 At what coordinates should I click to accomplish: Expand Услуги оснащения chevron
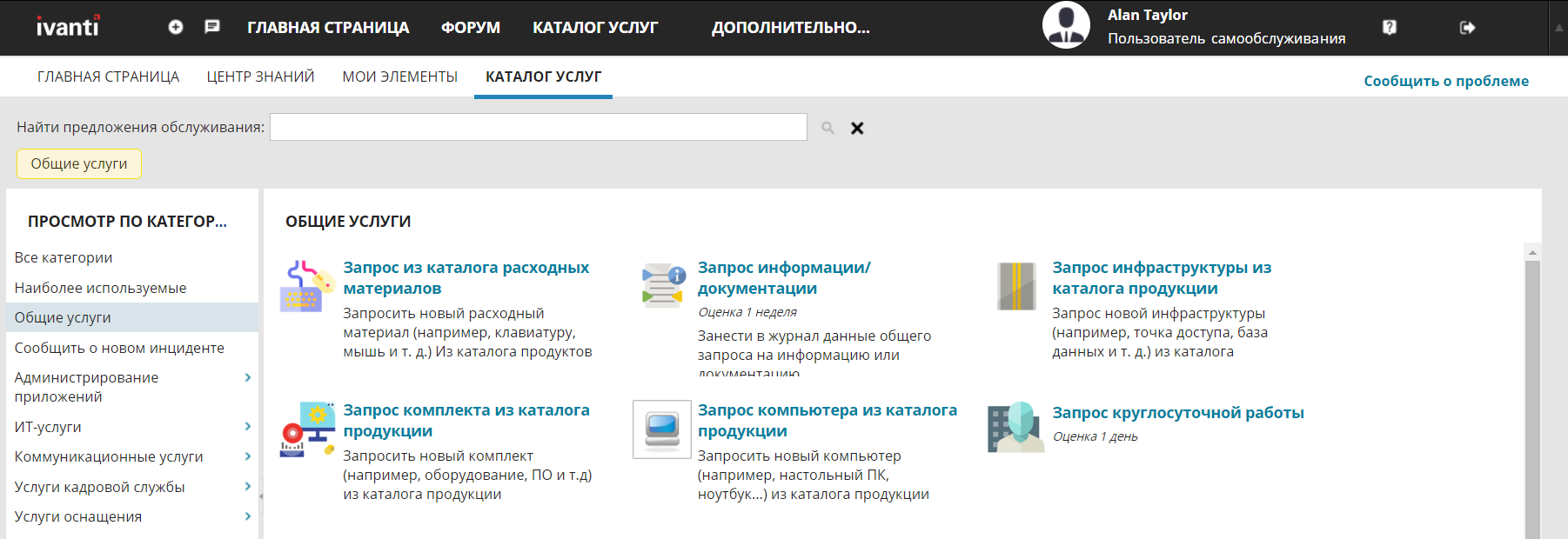[x=248, y=516]
